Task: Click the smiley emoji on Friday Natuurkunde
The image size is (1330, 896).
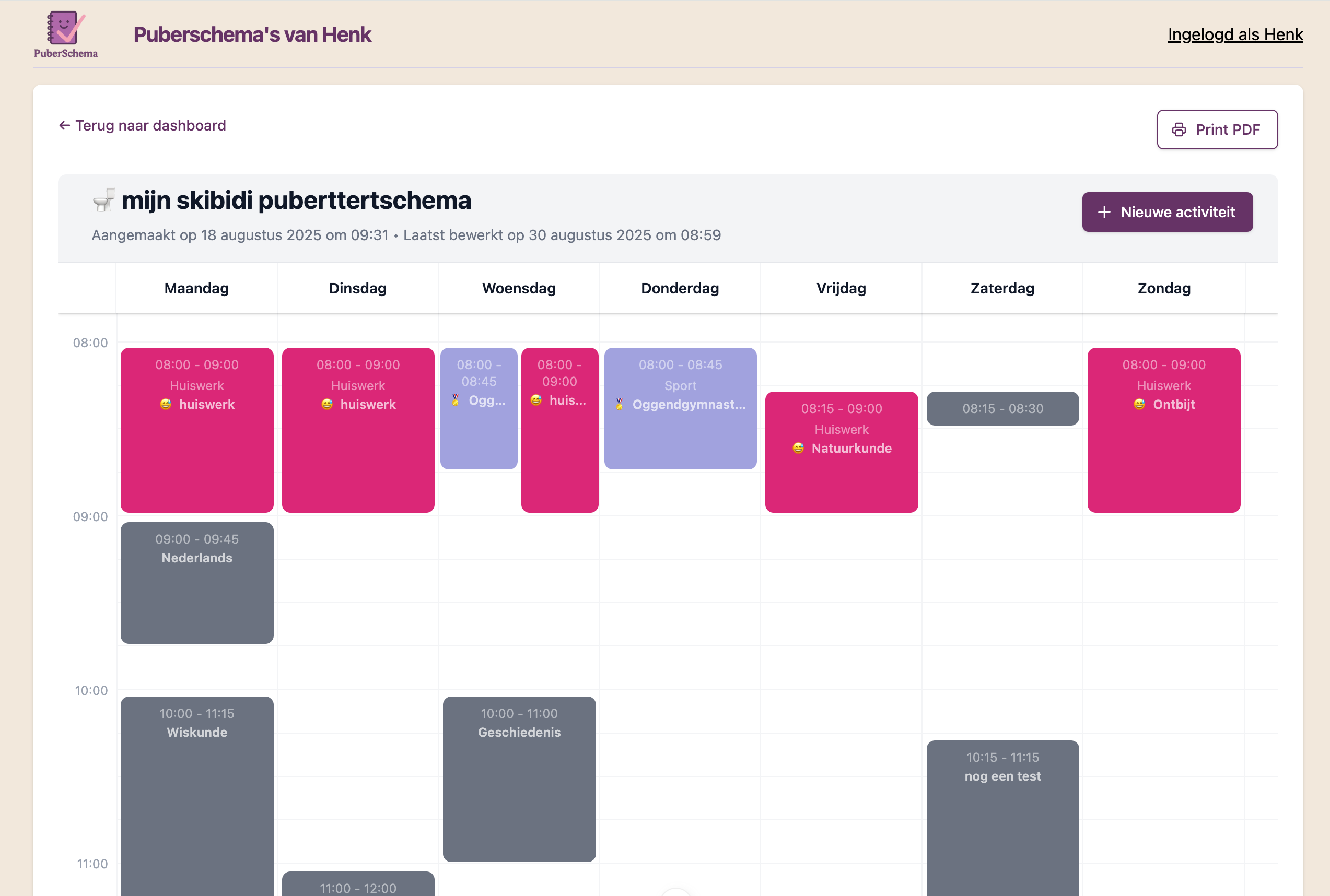Action: point(798,448)
